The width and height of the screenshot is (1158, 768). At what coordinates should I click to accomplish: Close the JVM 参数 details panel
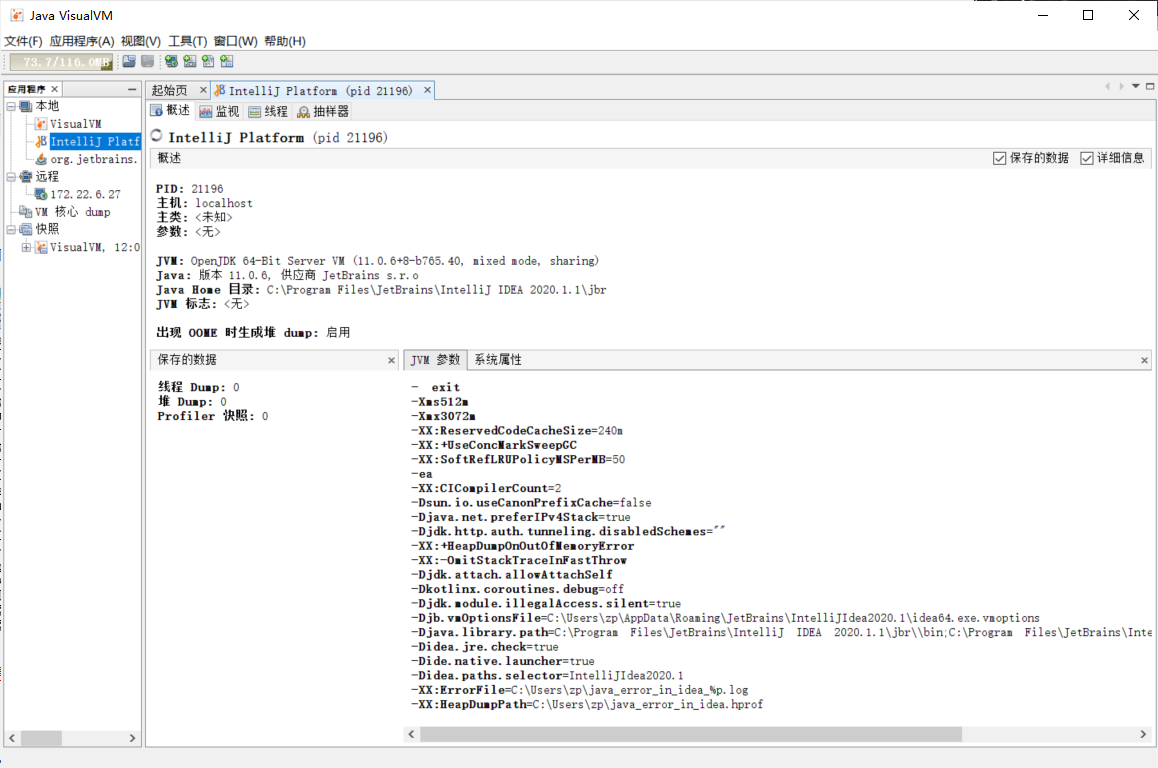1145,360
